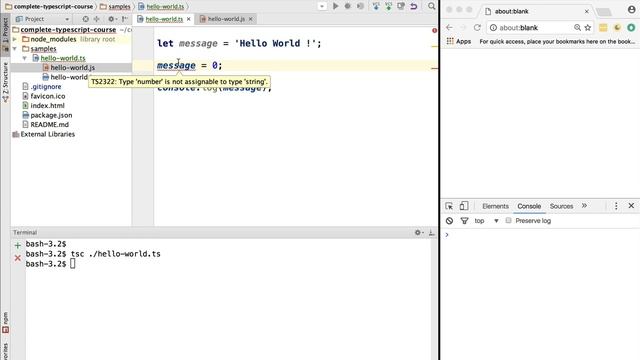Open Project panel settings gear
The image size is (640, 360).
tap(111, 19)
